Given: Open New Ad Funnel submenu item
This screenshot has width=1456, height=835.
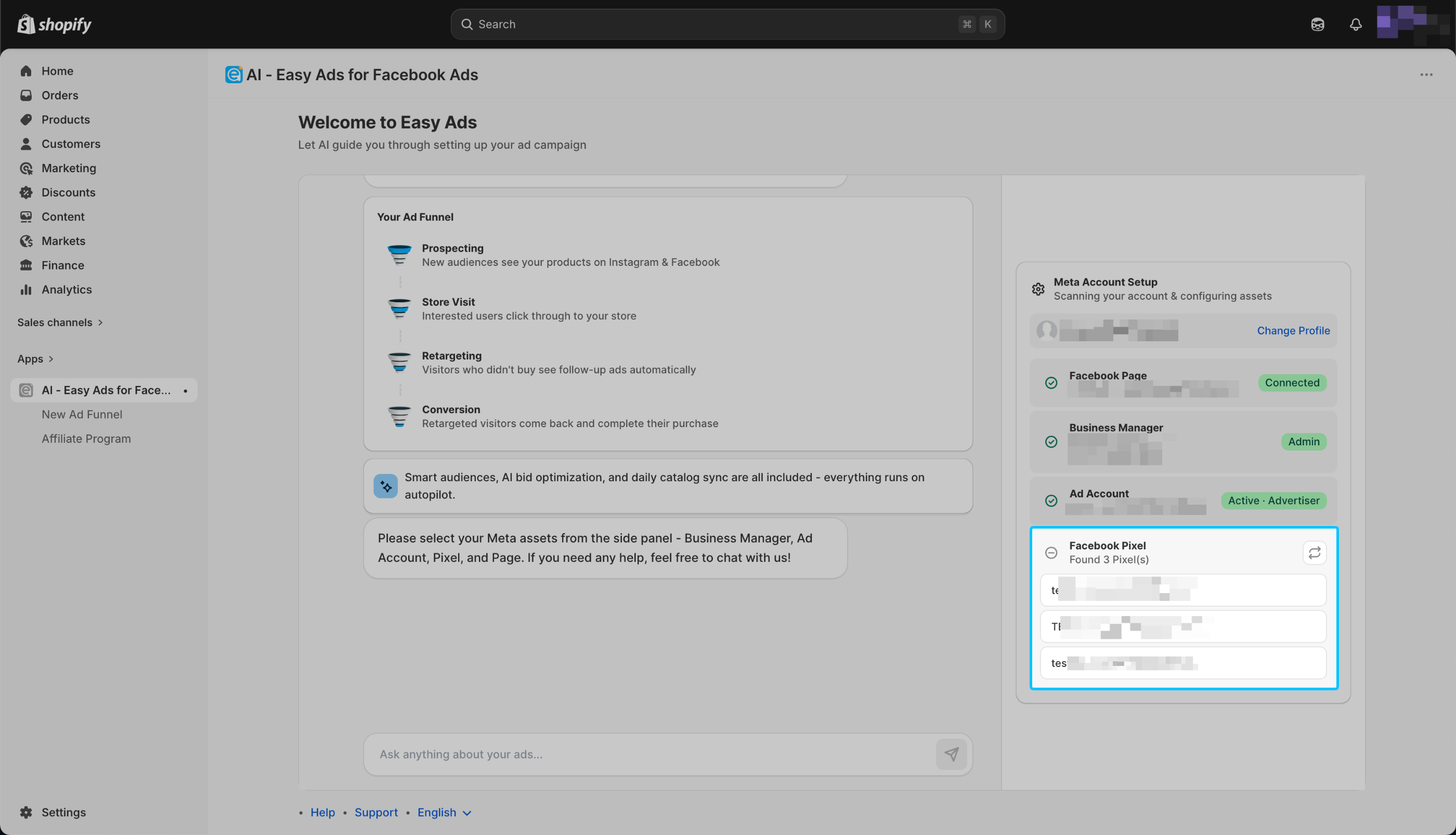Looking at the screenshot, I should pos(82,414).
